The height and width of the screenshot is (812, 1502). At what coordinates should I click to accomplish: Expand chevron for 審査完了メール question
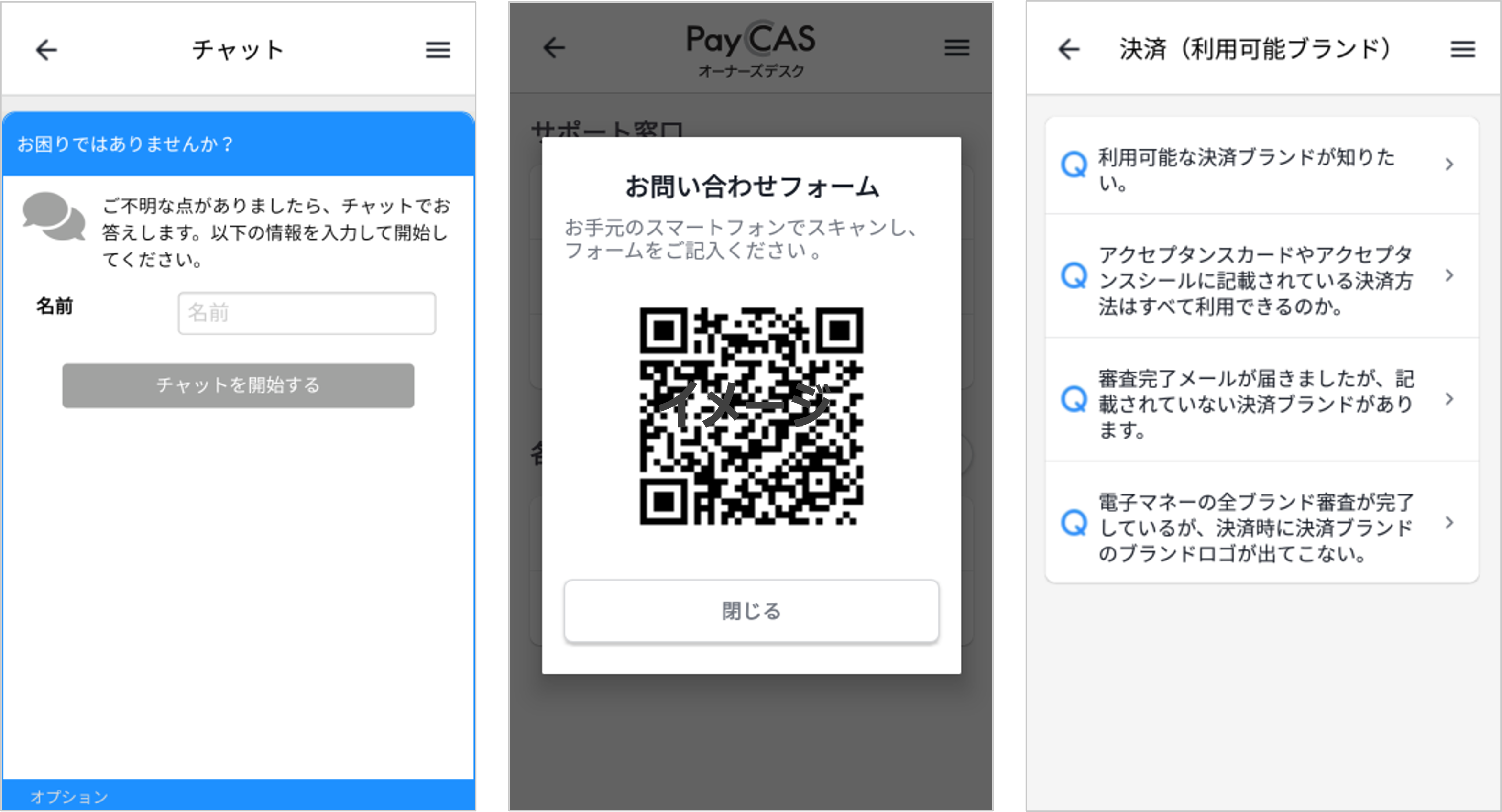click(1449, 399)
